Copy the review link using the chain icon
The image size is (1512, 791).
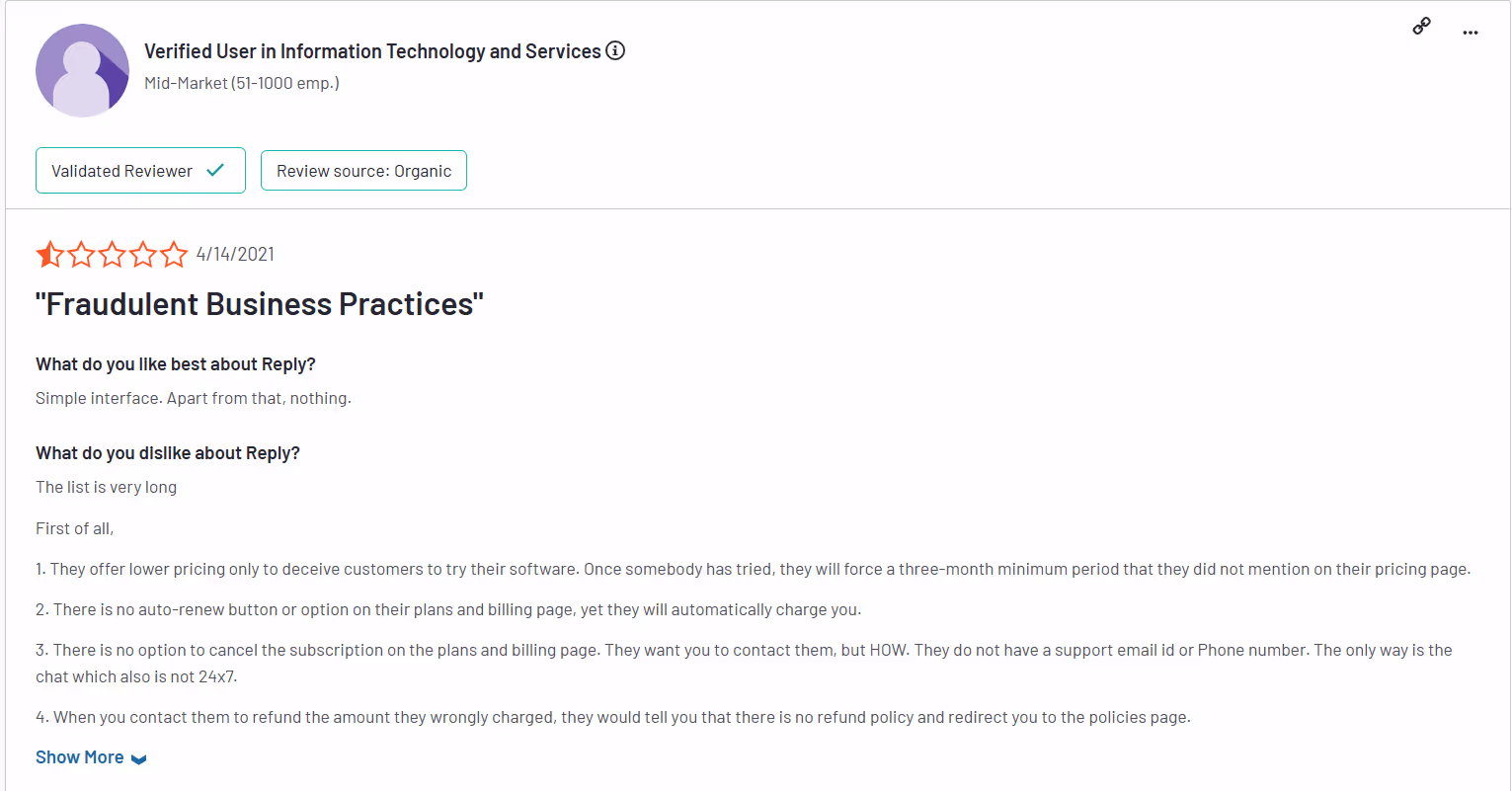(1421, 25)
